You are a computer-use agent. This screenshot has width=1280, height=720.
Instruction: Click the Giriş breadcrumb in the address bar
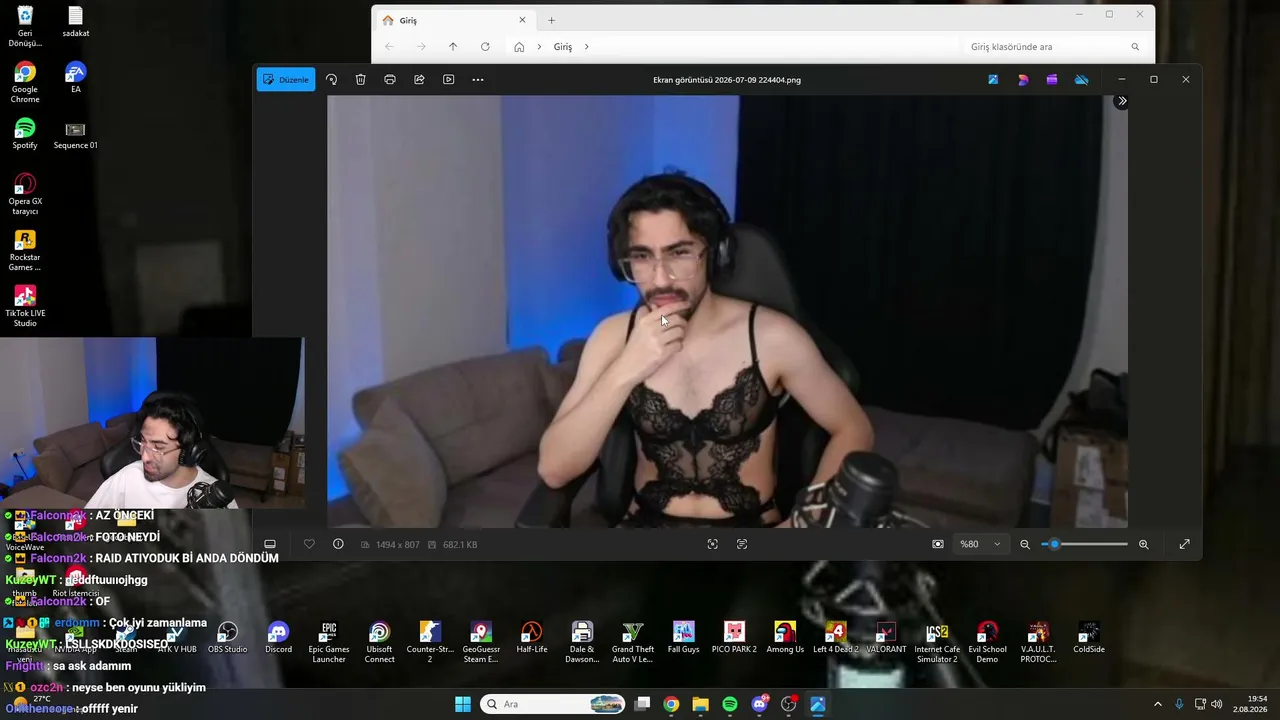(563, 47)
